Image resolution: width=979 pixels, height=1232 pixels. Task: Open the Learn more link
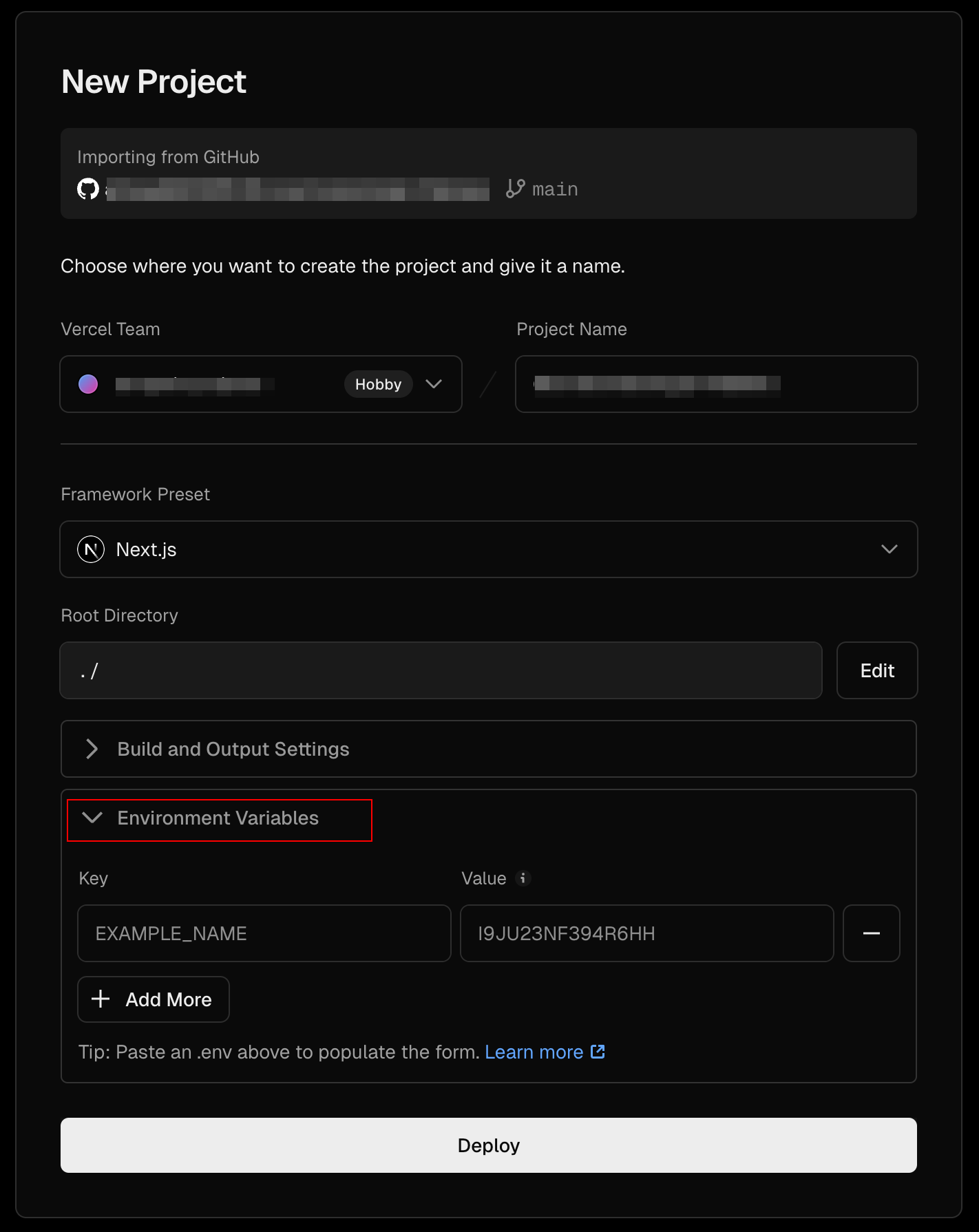click(534, 1052)
